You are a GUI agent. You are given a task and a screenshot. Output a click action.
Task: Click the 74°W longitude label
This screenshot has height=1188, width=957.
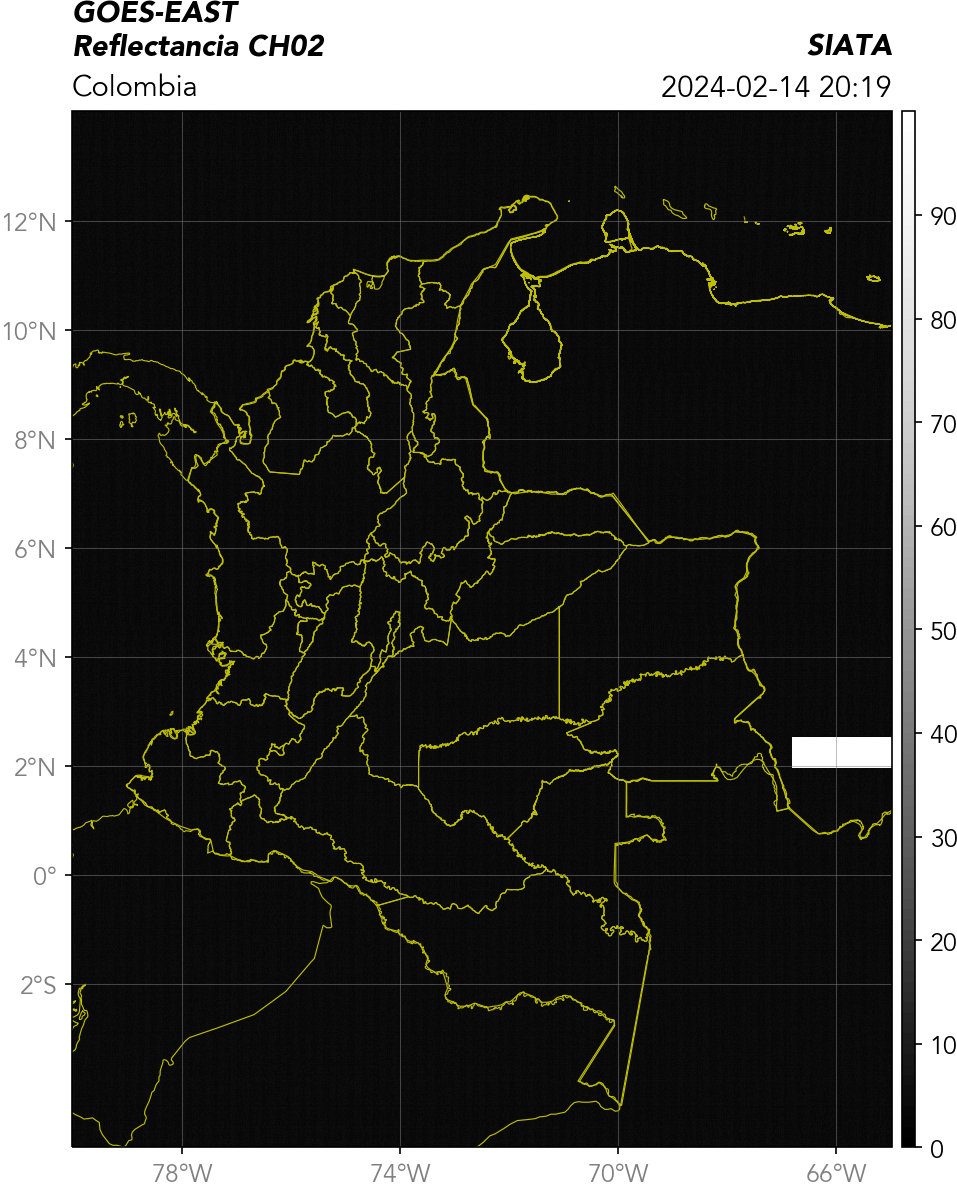(400, 1173)
